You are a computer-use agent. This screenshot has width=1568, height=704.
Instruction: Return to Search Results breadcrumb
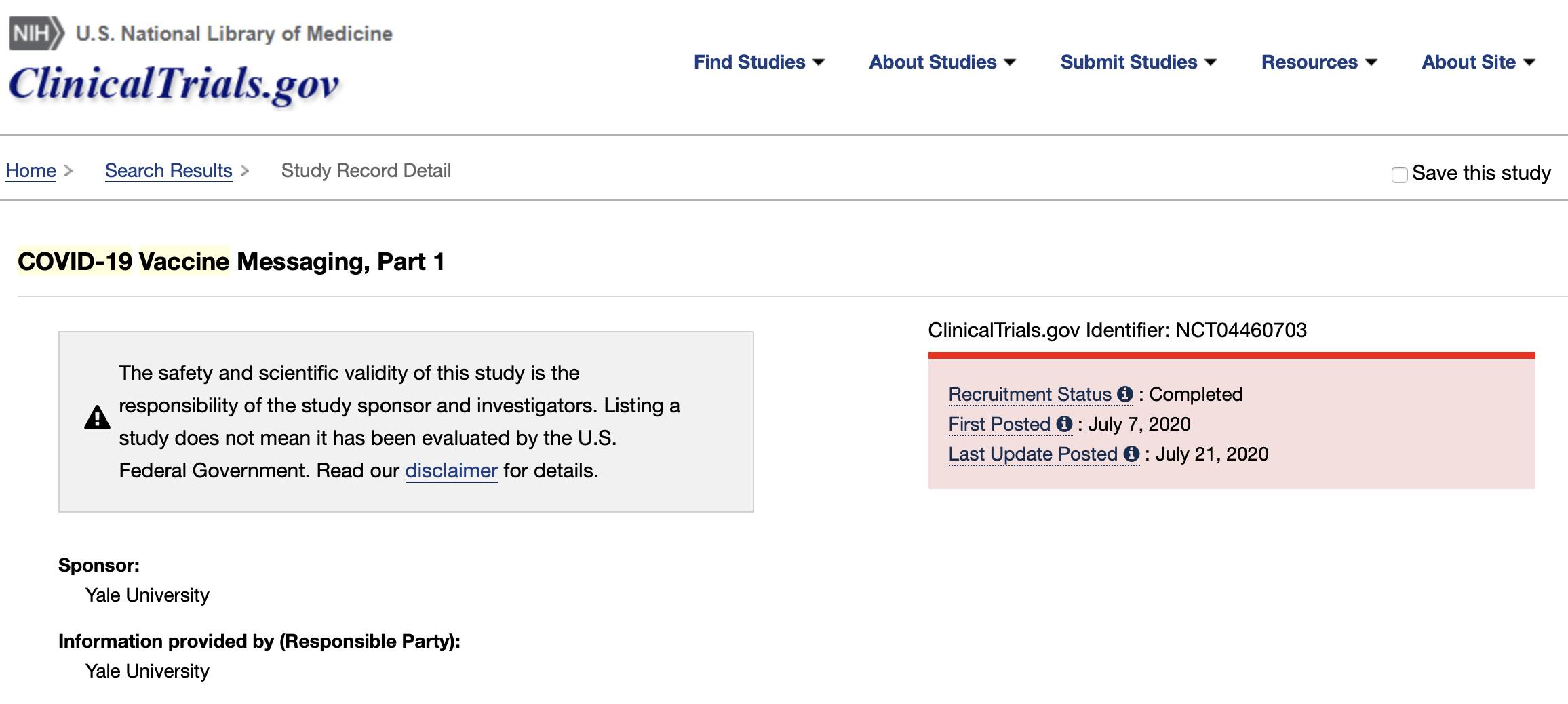tap(168, 171)
